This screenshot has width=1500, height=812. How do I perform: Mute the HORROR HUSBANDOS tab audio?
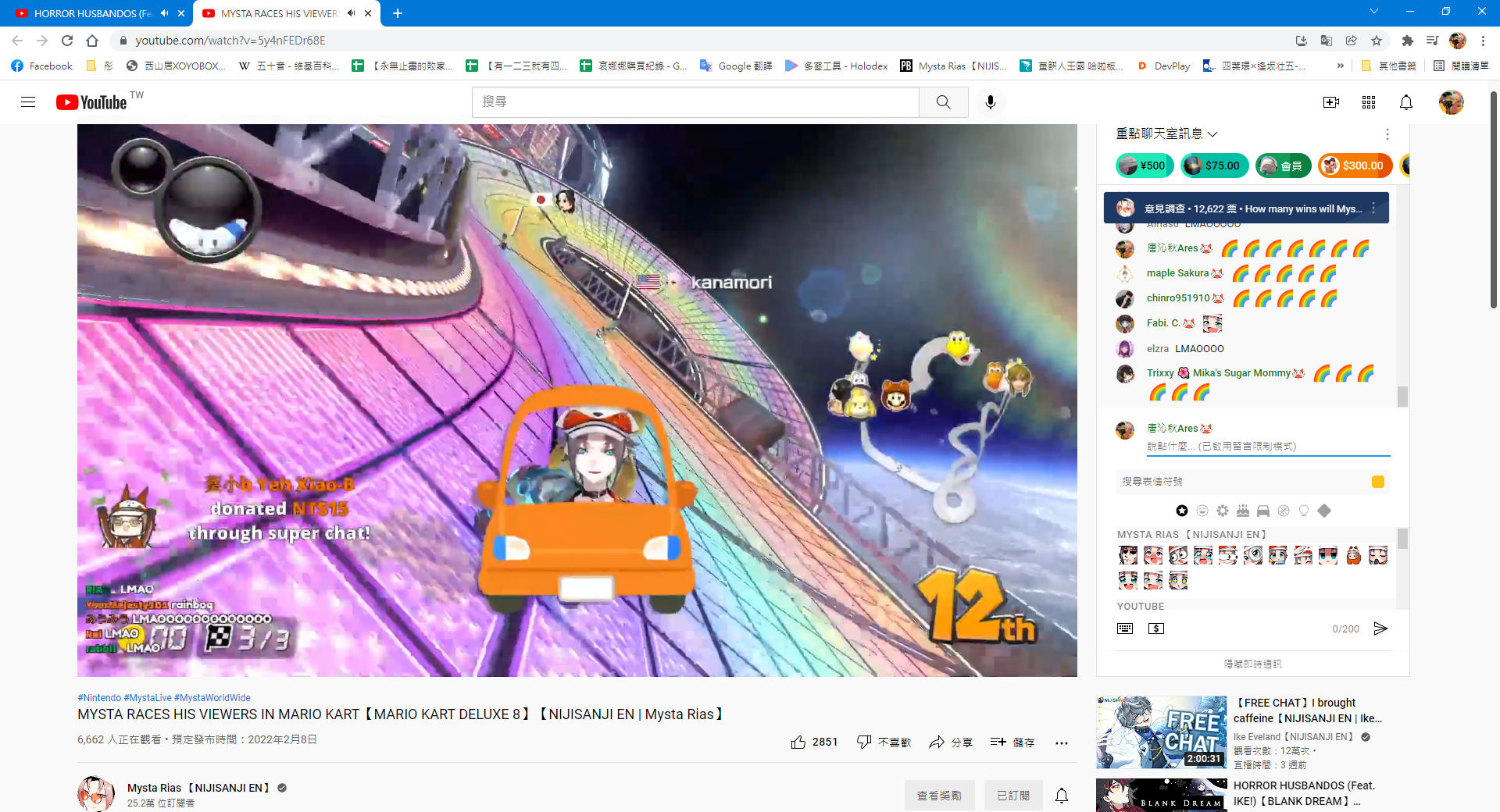point(164,13)
